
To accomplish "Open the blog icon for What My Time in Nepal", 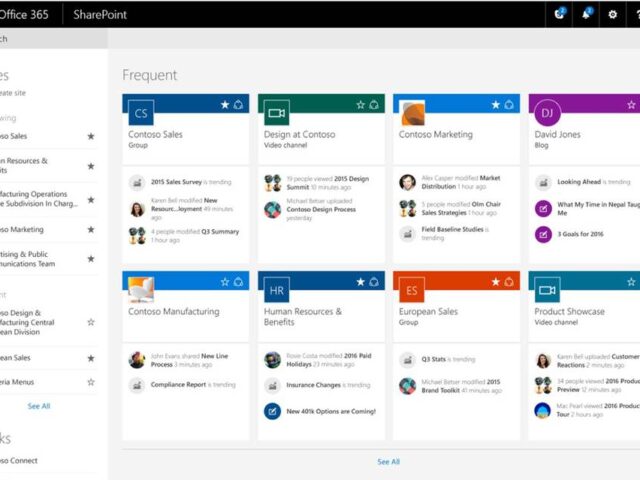I will coord(543,209).
